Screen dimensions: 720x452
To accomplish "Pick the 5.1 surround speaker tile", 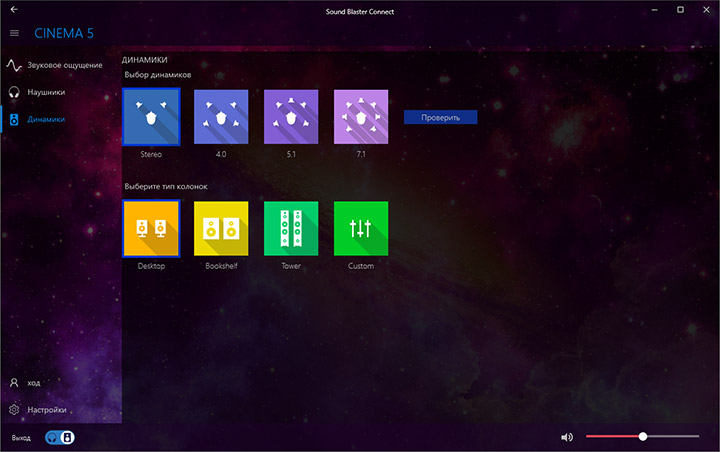I will 291,117.
